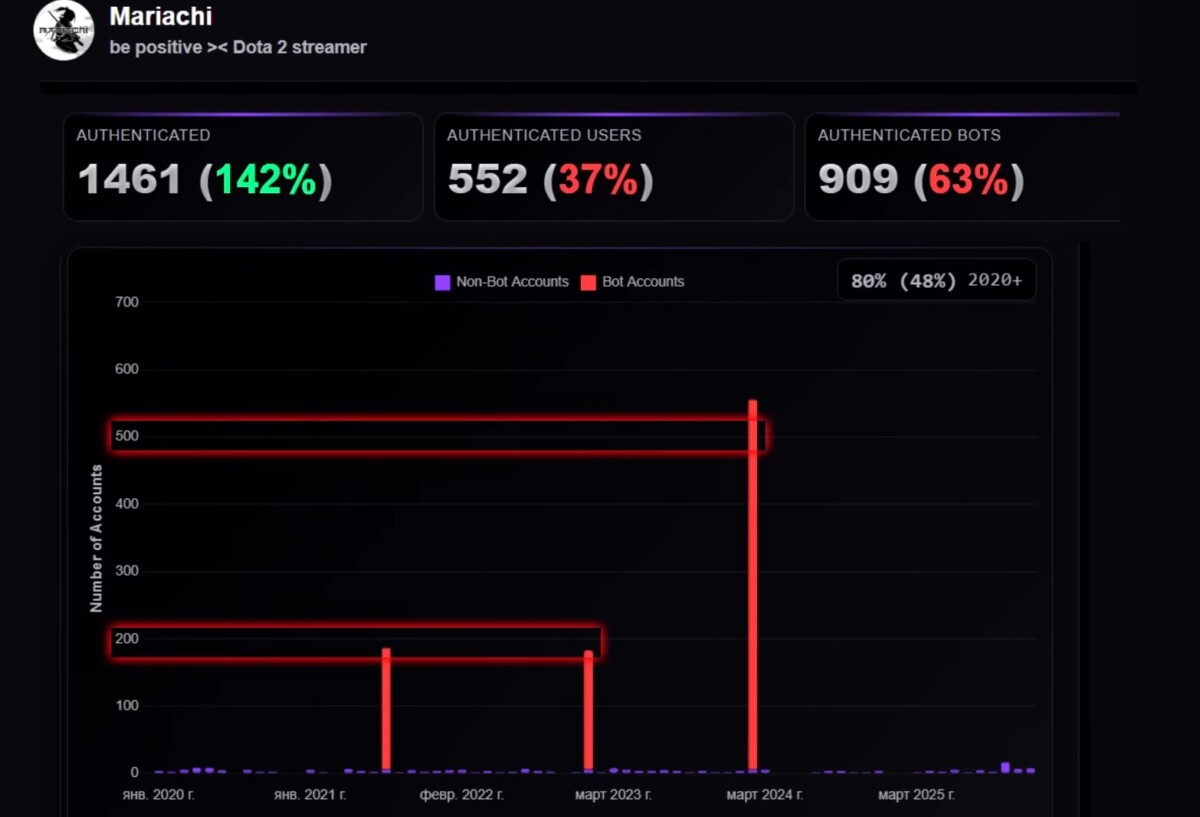Select the Authenticated Users 552 card
1200x817 pixels.
(613, 166)
